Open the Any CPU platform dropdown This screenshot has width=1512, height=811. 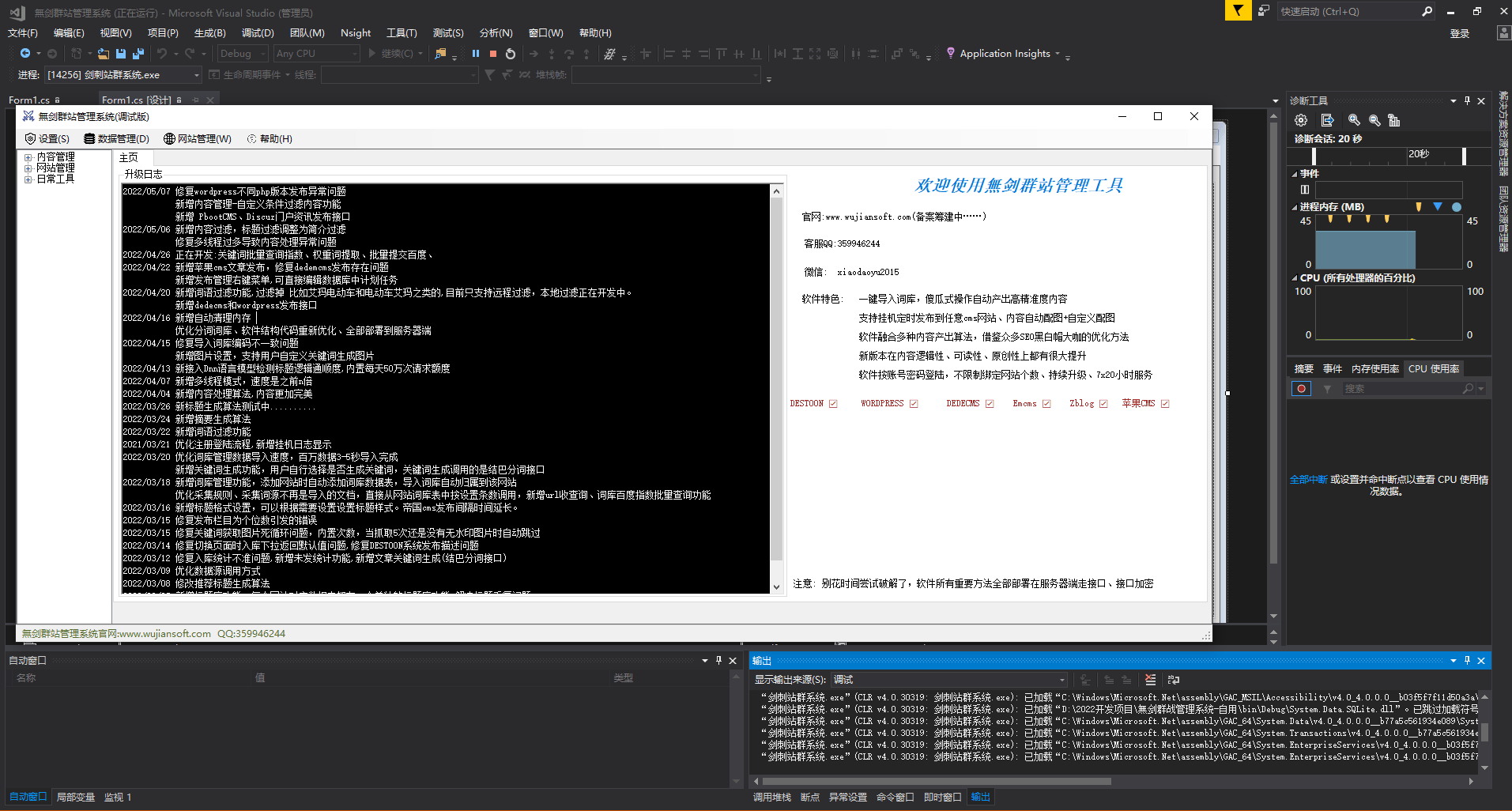[x=316, y=54]
